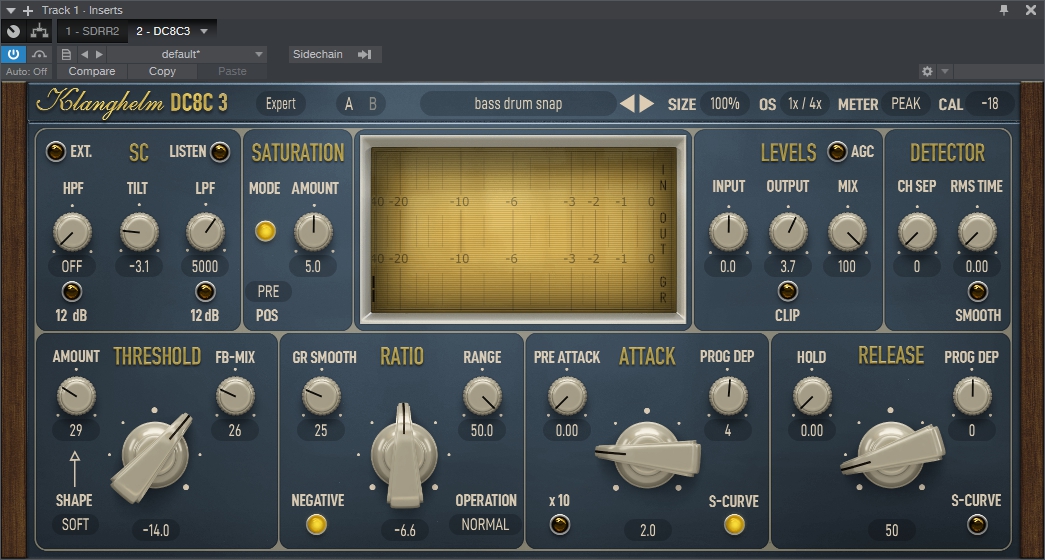Toggle the LPF 12 dB slope LED

[x=205, y=291]
